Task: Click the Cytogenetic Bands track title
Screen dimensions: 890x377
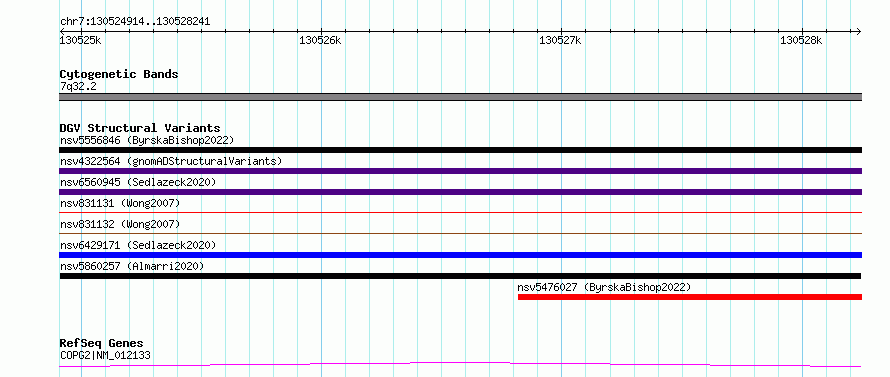Action: pos(119,74)
